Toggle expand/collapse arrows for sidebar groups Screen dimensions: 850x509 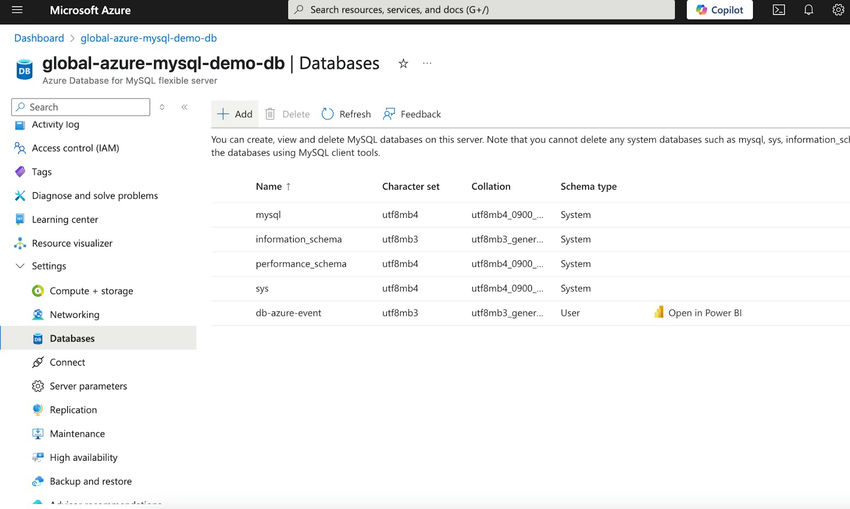(162, 107)
